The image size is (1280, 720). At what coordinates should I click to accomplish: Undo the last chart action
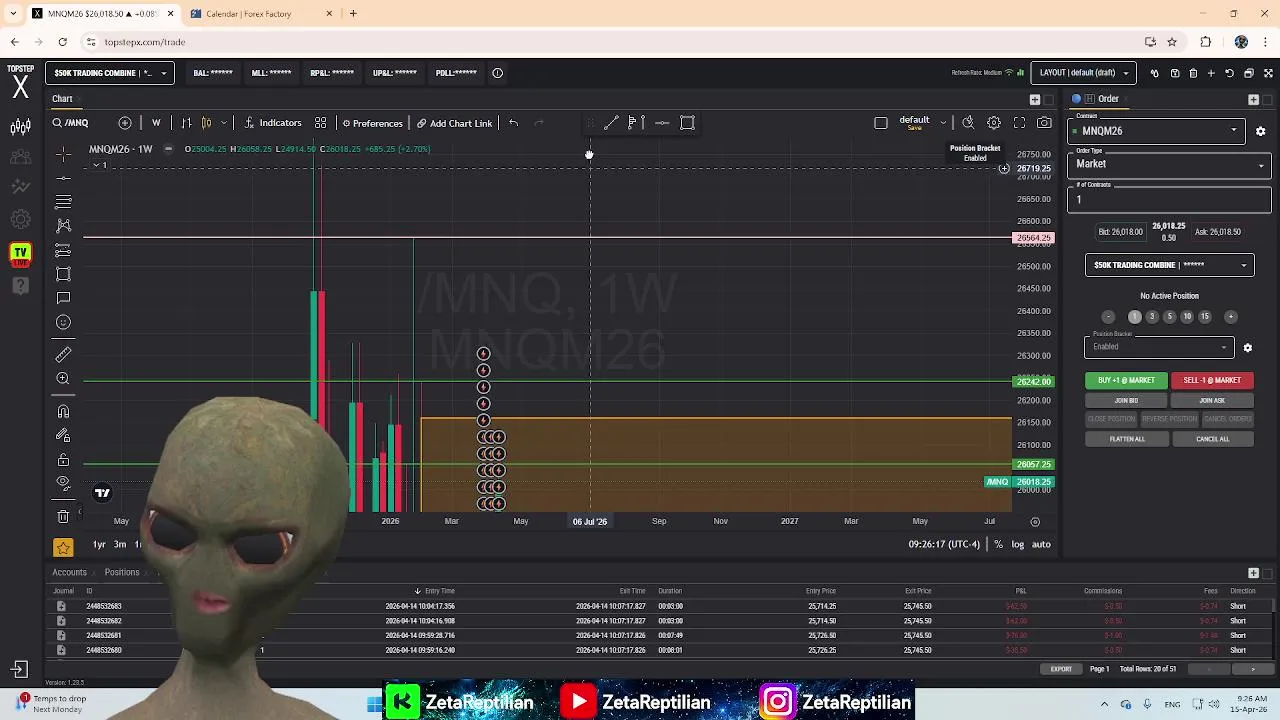pyautogui.click(x=513, y=123)
